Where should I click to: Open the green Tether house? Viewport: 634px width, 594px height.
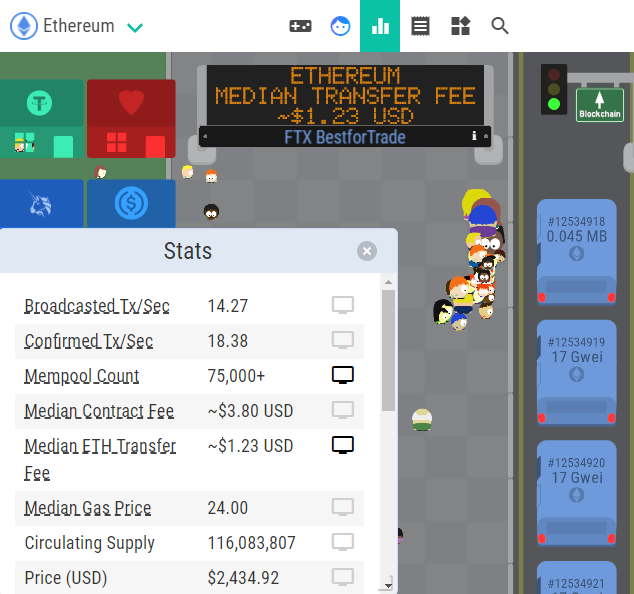pyautogui.click(x=42, y=119)
